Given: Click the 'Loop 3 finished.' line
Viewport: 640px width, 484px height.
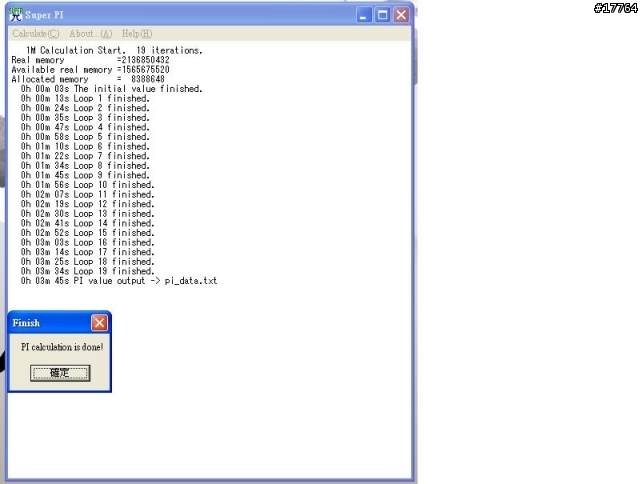Looking at the screenshot, I should click(85, 118).
